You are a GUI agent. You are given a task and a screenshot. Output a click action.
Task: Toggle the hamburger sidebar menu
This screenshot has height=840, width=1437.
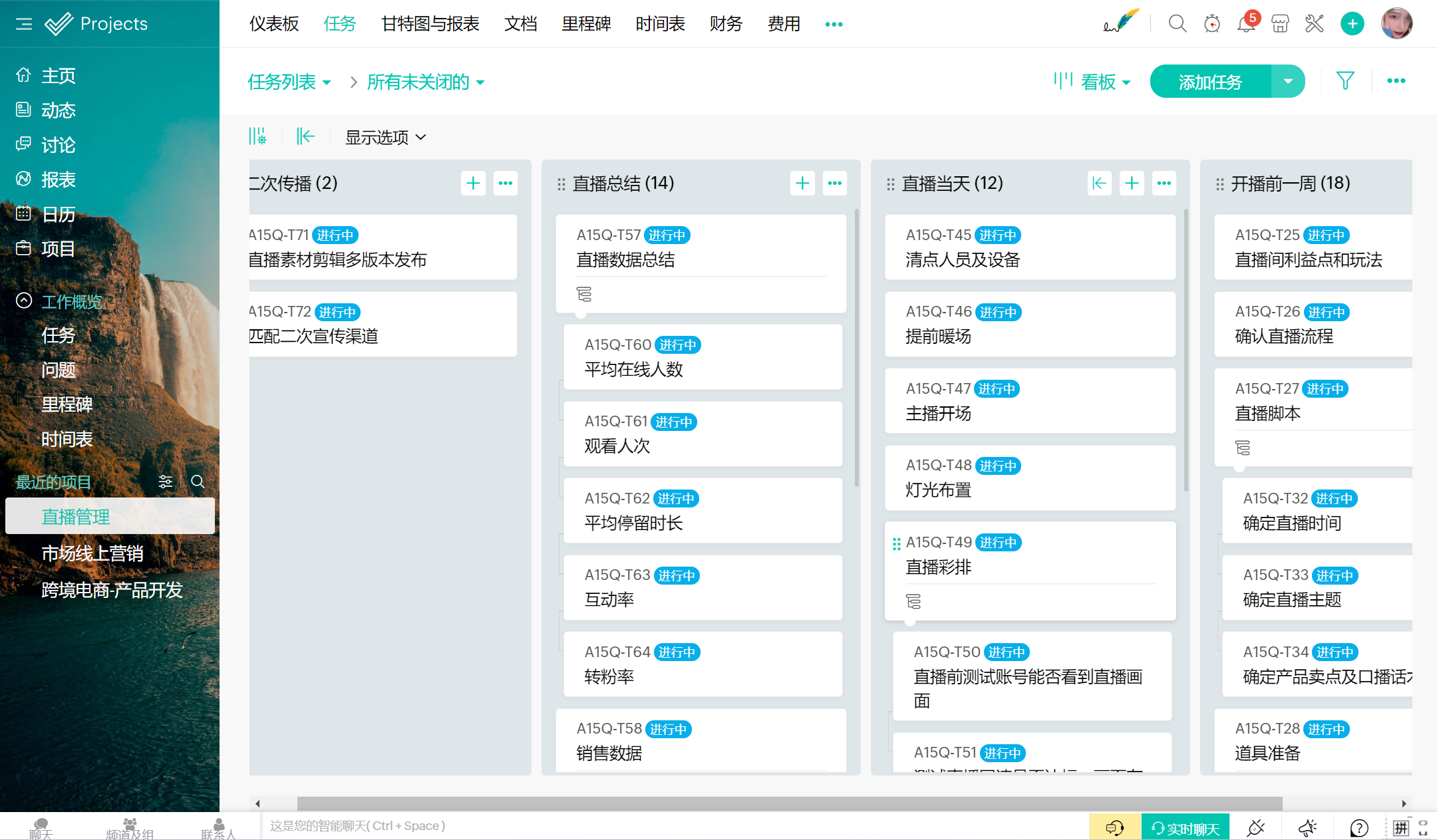click(x=24, y=24)
